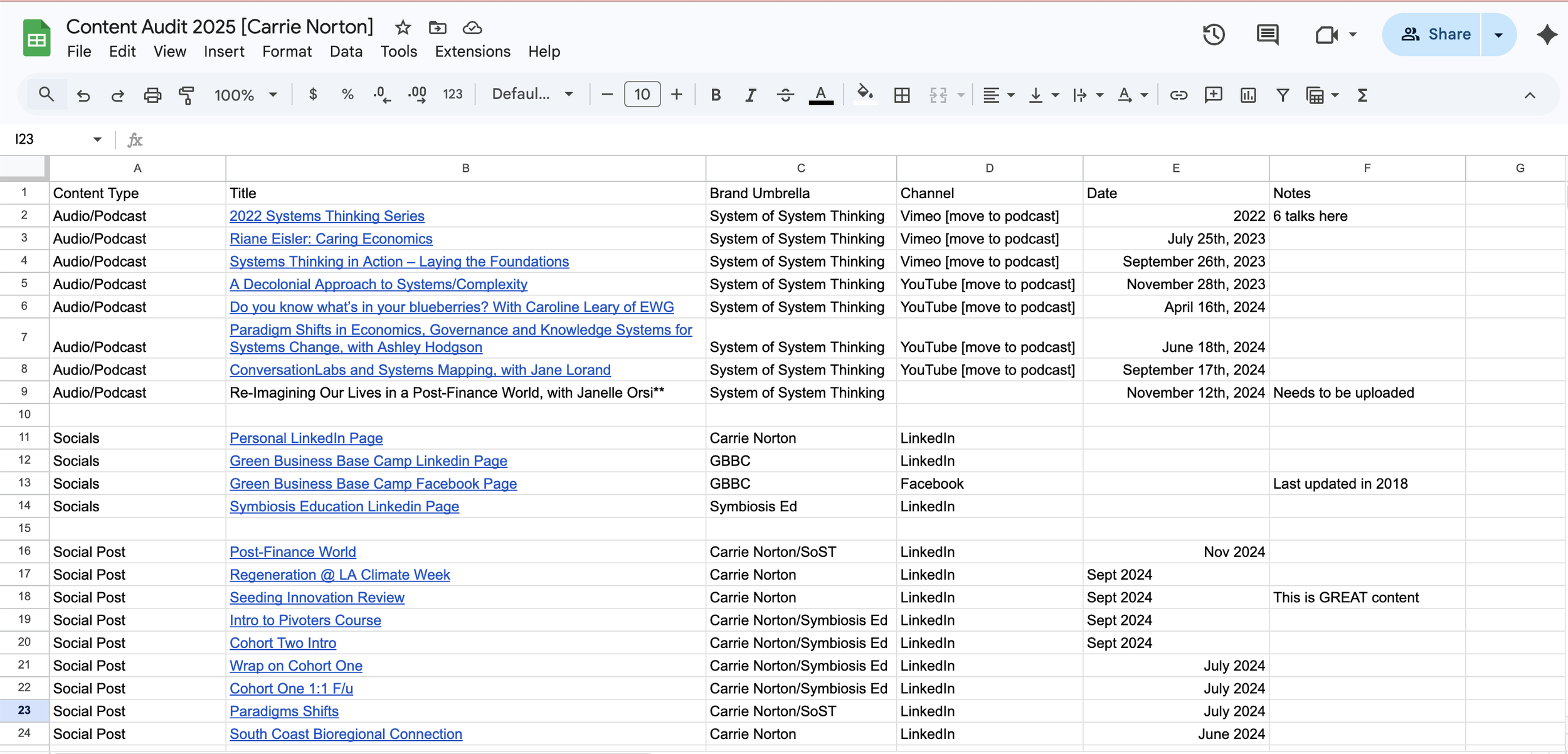Open version history clock icon
The width and height of the screenshot is (1568, 754).
click(x=1213, y=35)
